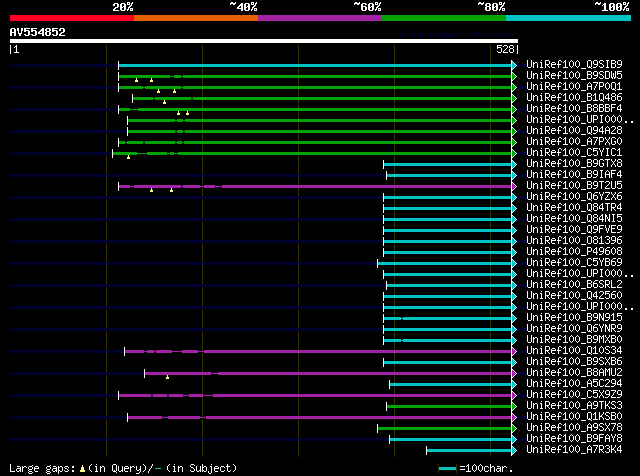Screen dimensions: 640x476
Task: Click the arrowhead ending the Q9SIB9 alignment
Action: [514, 65]
